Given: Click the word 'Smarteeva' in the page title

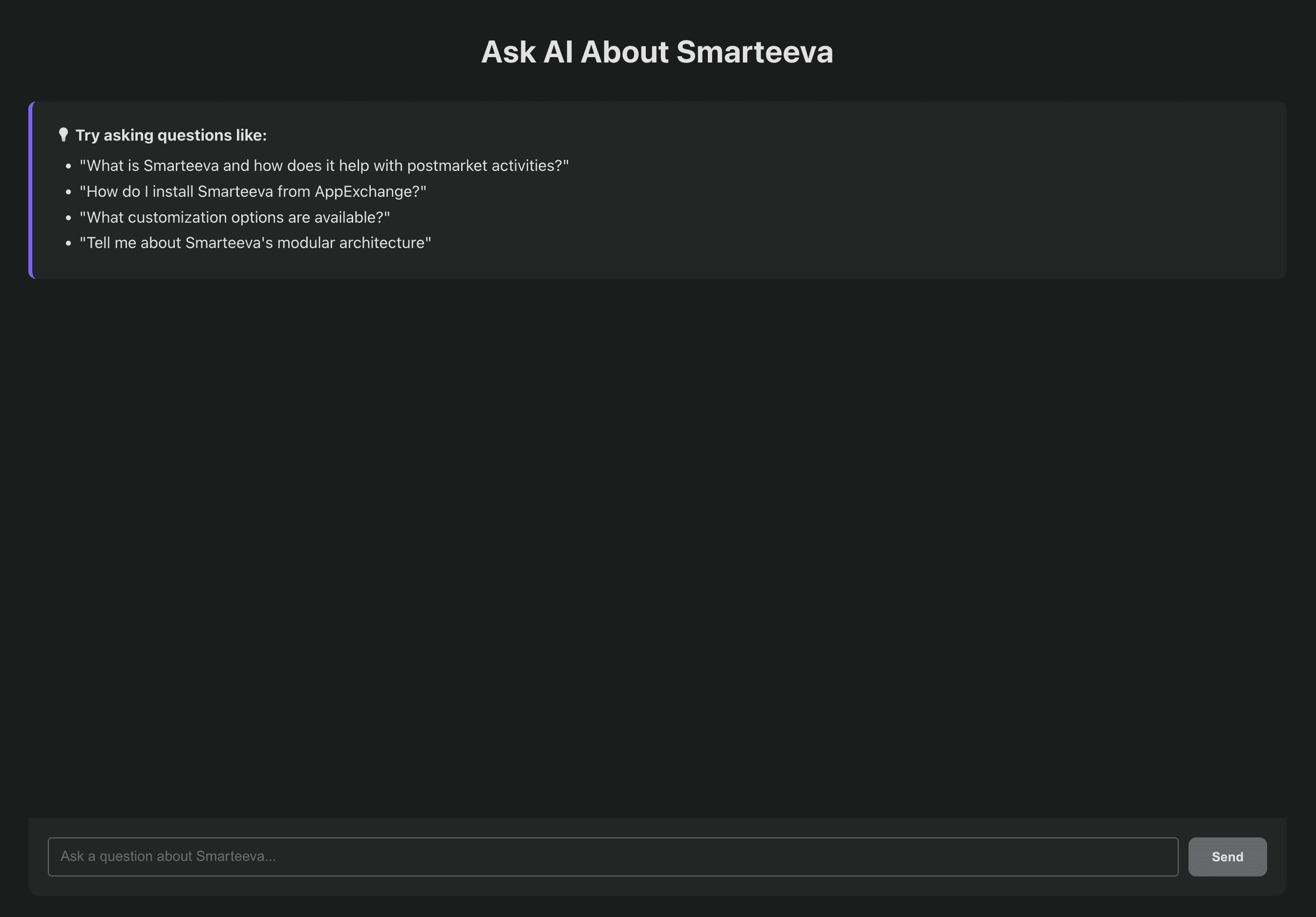Looking at the screenshot, I should click(x=754, y=52).
